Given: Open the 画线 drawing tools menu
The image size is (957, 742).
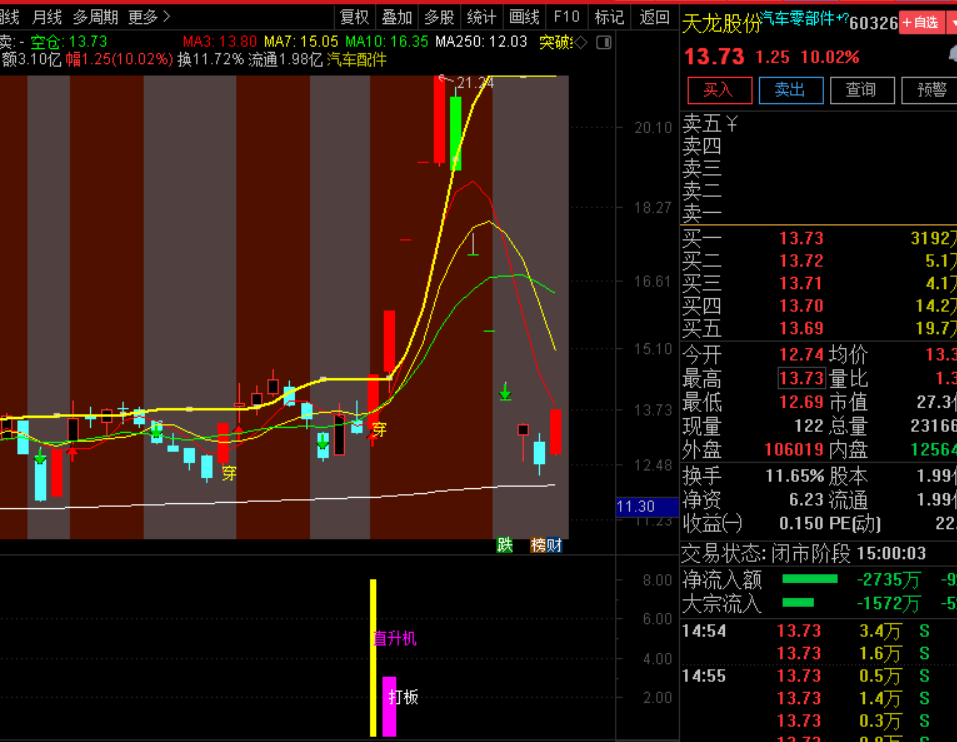Looking at the screenshot, I should point(524,17).
